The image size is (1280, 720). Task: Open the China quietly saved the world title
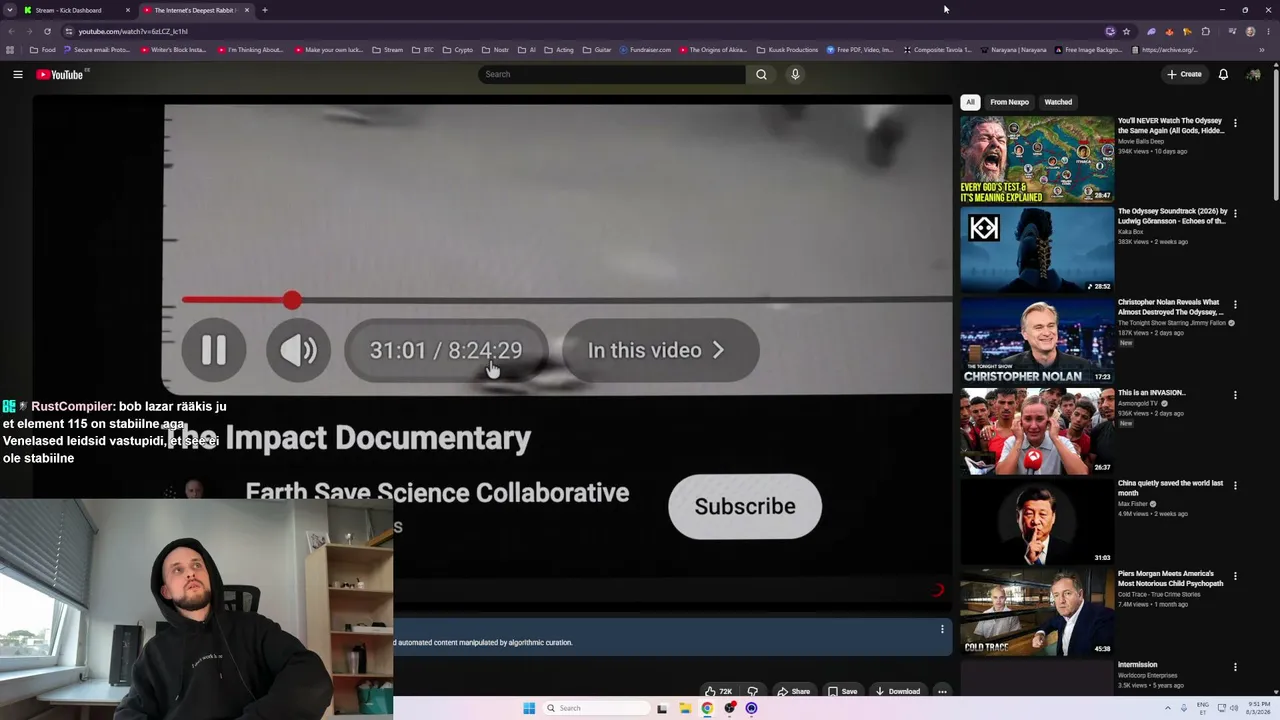click(x=1170, y=488)
